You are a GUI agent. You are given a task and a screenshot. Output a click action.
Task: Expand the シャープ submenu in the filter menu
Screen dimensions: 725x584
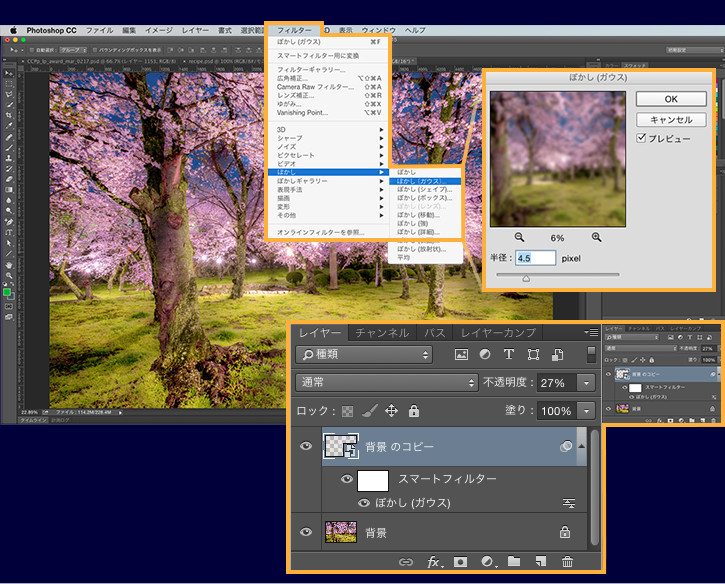pyautogui.click(x=328, y=138)
